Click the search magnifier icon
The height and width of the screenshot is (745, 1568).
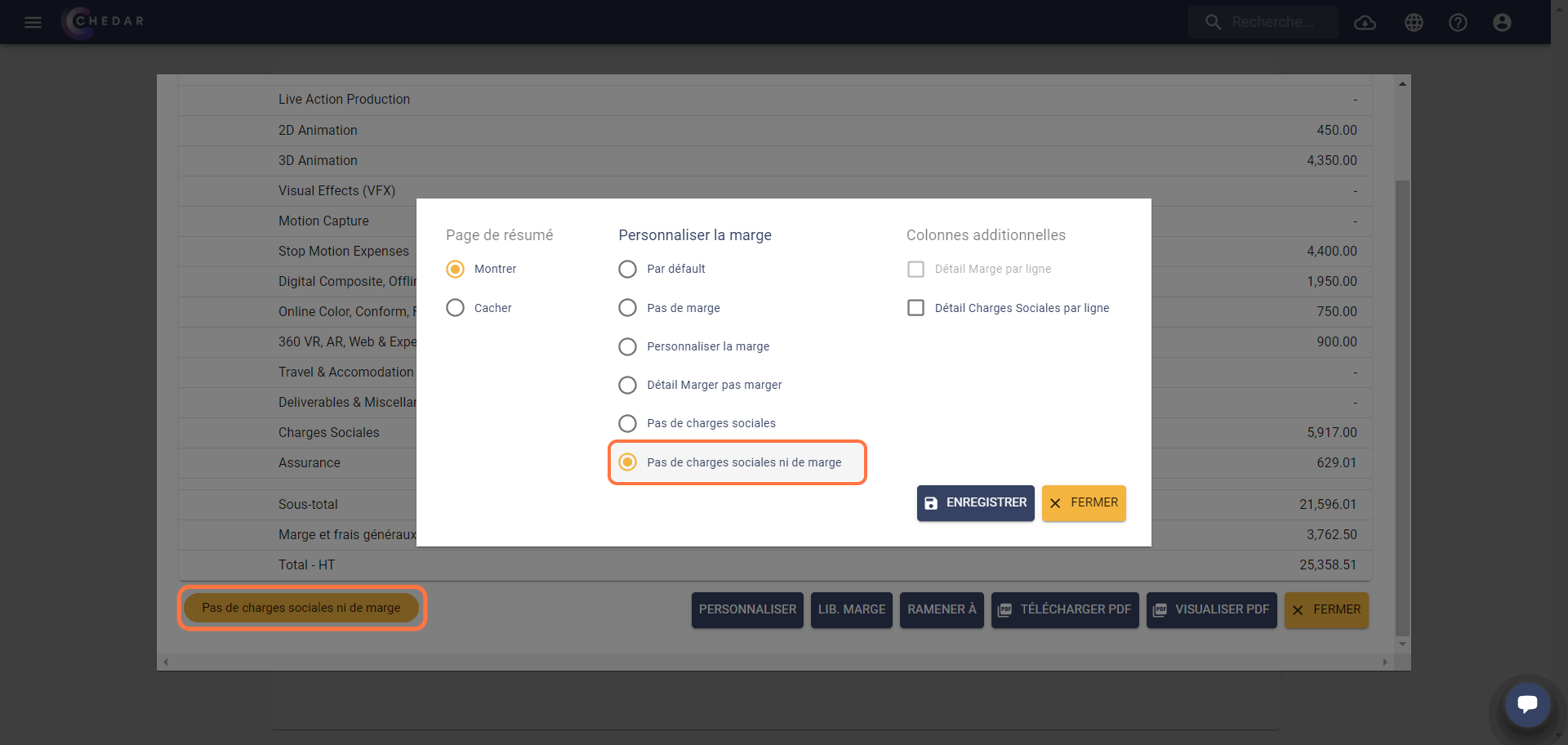[x=1214, y=22]
